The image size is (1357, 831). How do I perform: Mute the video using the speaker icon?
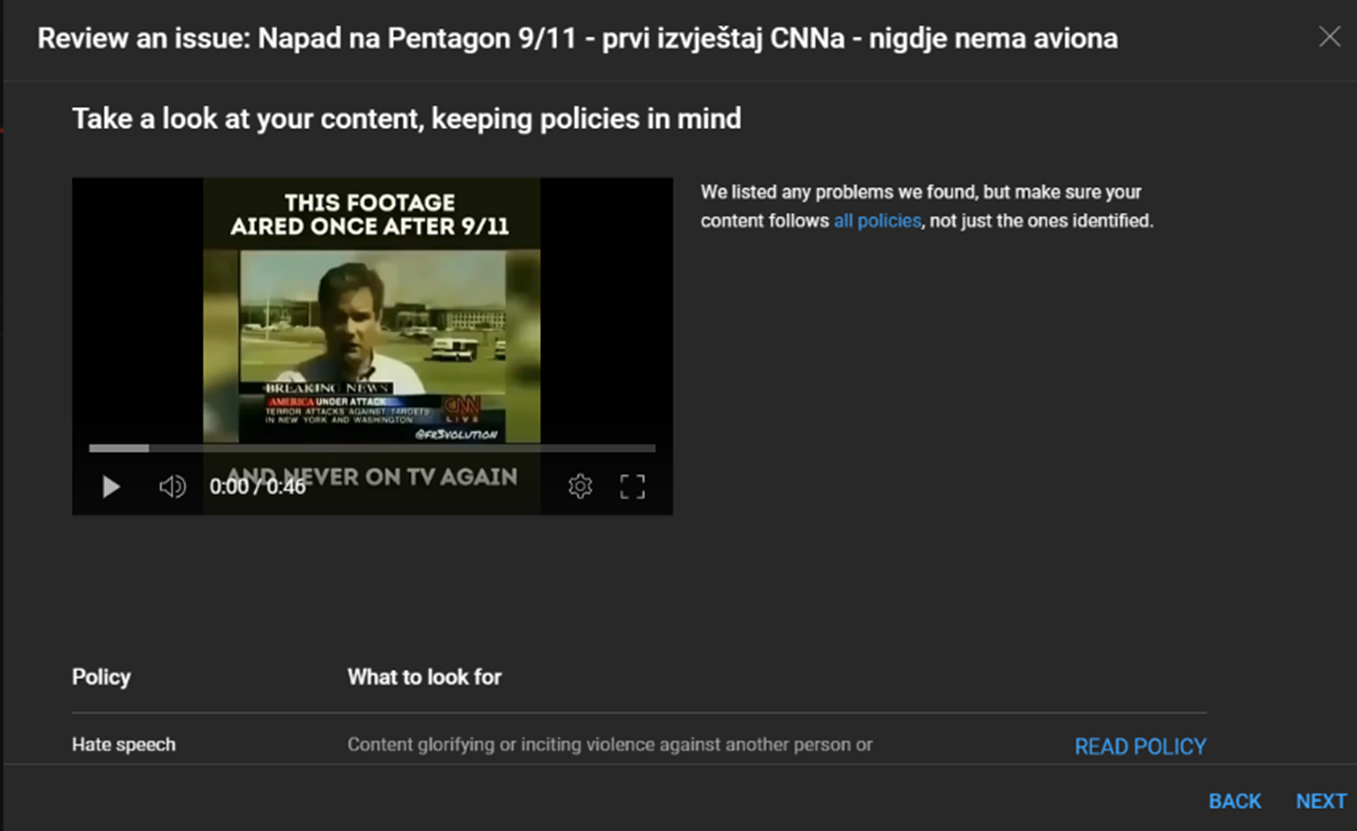tap(172, 487)
